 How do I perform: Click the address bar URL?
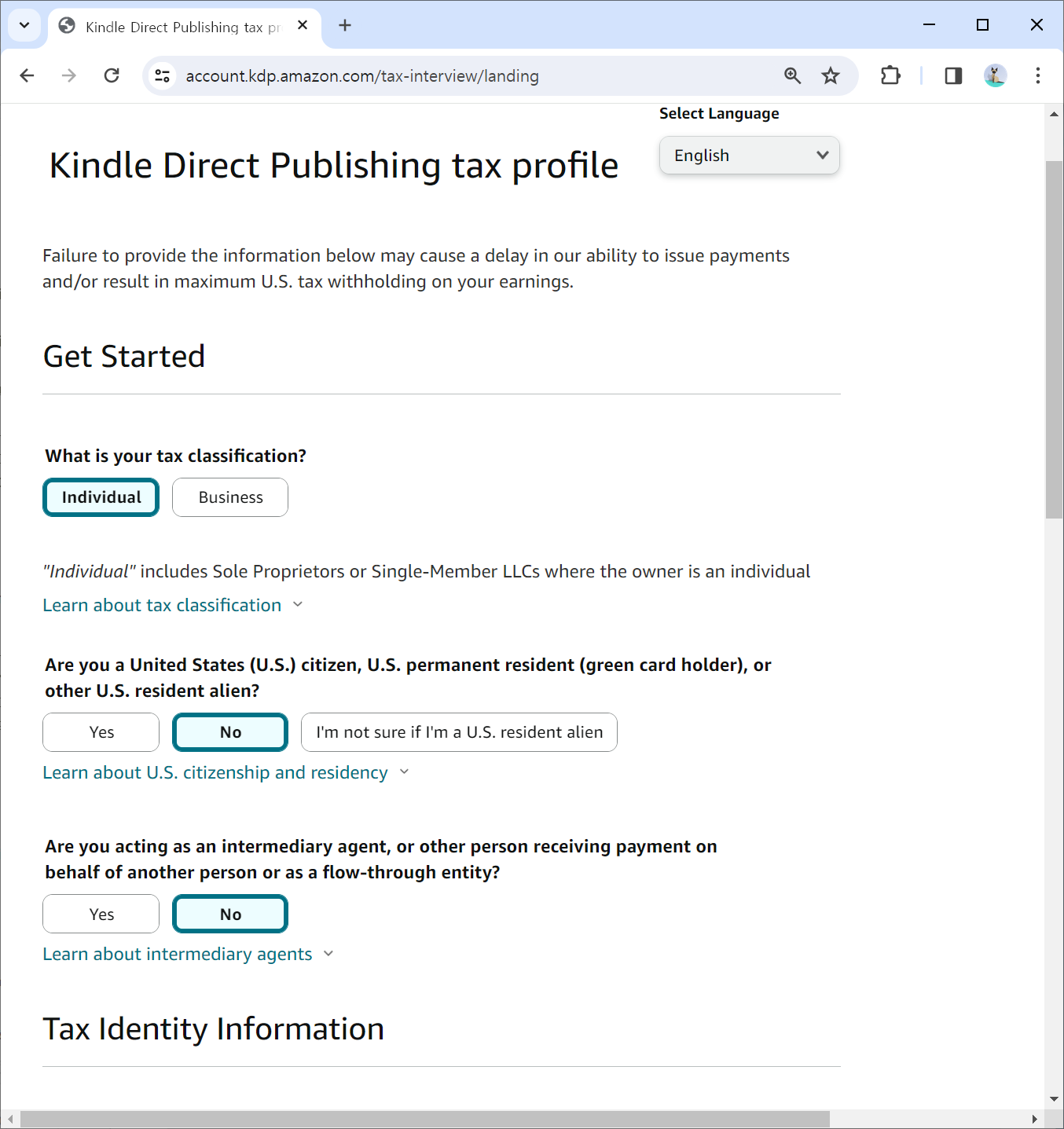[362, 75]
